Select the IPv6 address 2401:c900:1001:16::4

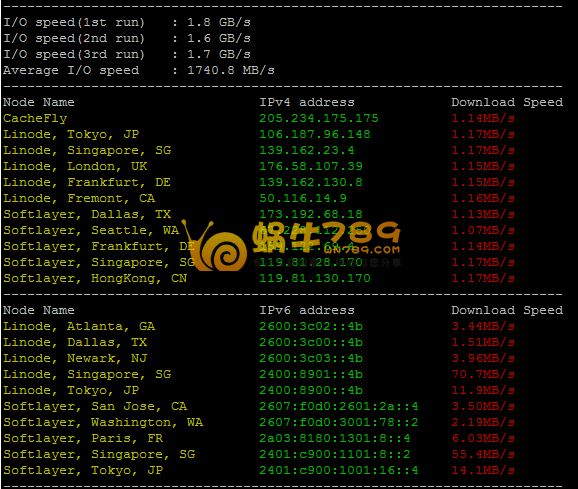[339, 471]
